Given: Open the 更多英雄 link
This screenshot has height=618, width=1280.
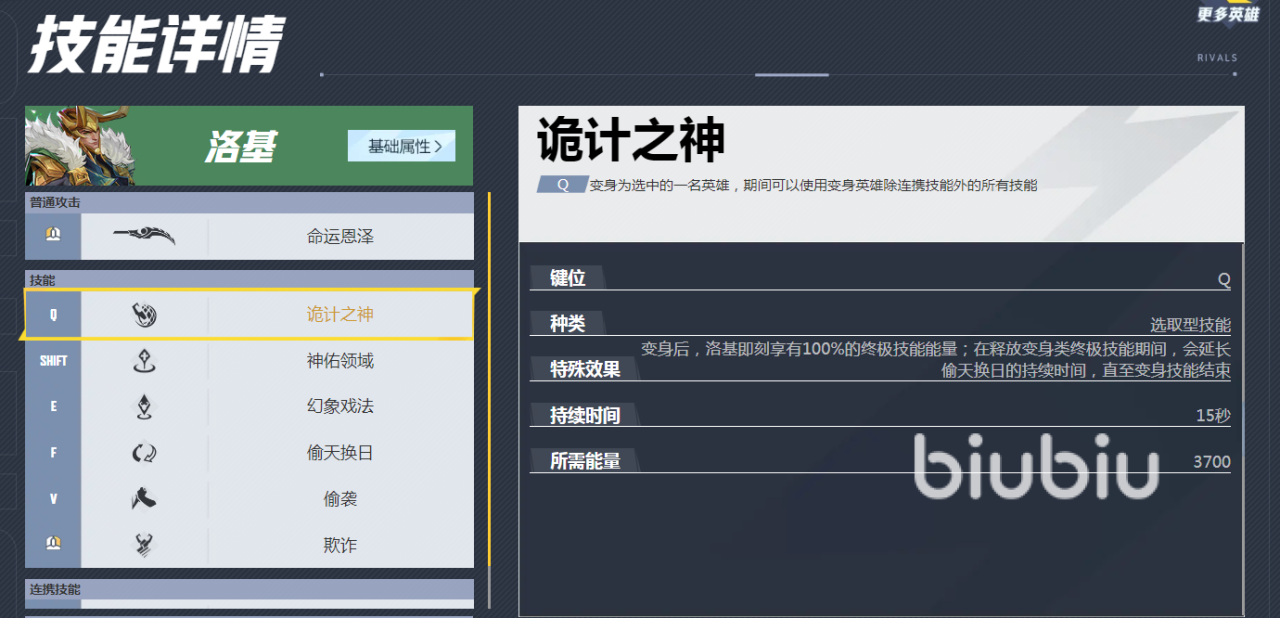Looking at the screenshot, I should coord(1227,15).
